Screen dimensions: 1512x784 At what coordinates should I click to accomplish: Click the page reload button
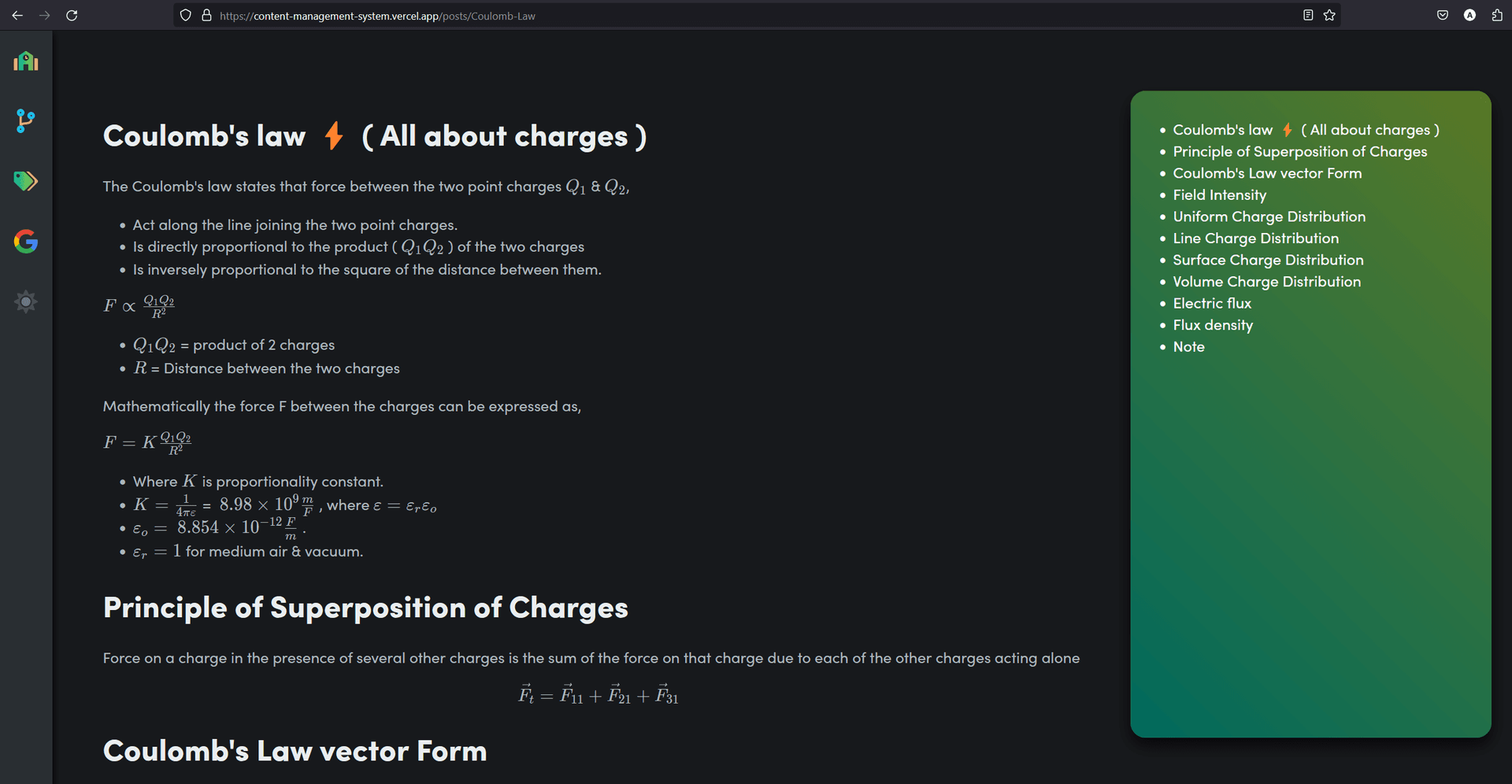point(72,15)
